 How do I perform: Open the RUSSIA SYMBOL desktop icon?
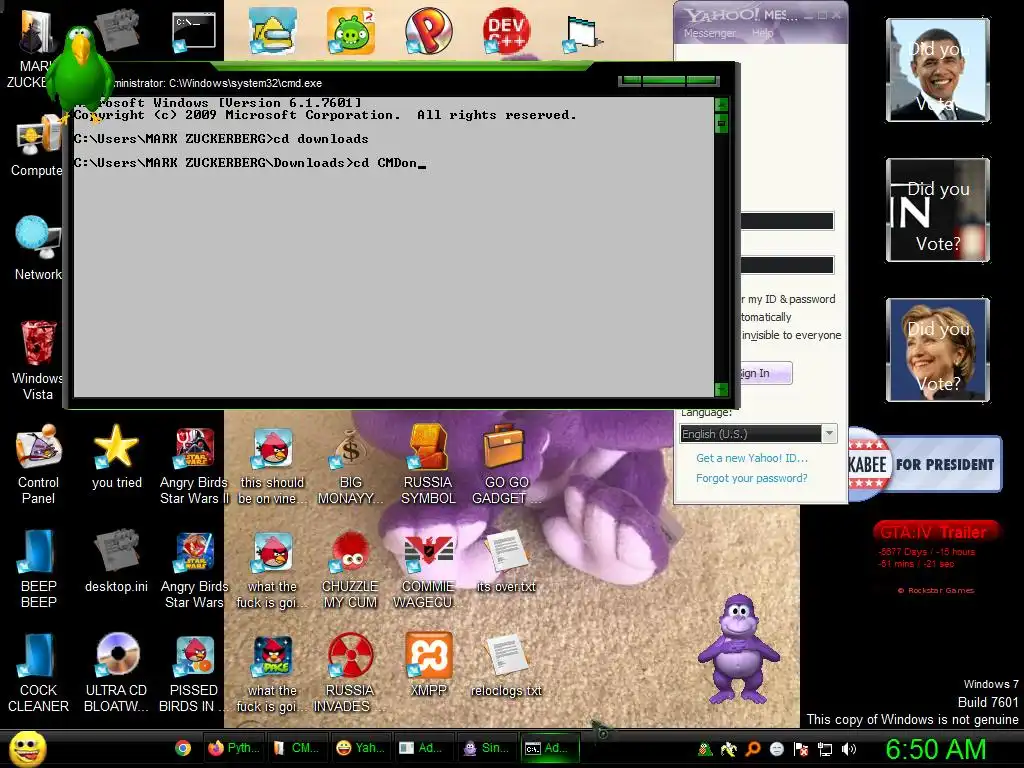[428, 464]
